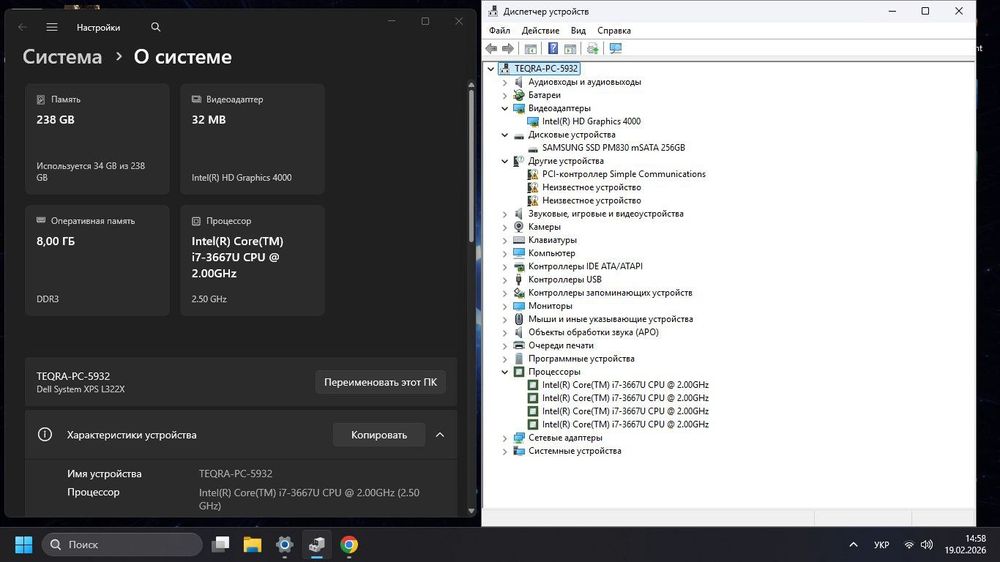Select the first Неизвестное устройство entry
The image size is (1000, 562).
pos(591,188)
